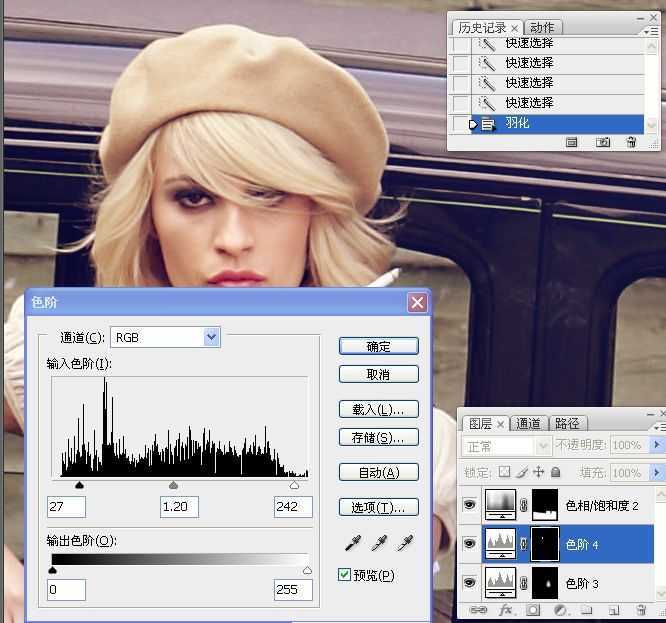Toggle lock image pixels brush icon
The width and height of the screenshot is (666, 623).
pos(522,472)
